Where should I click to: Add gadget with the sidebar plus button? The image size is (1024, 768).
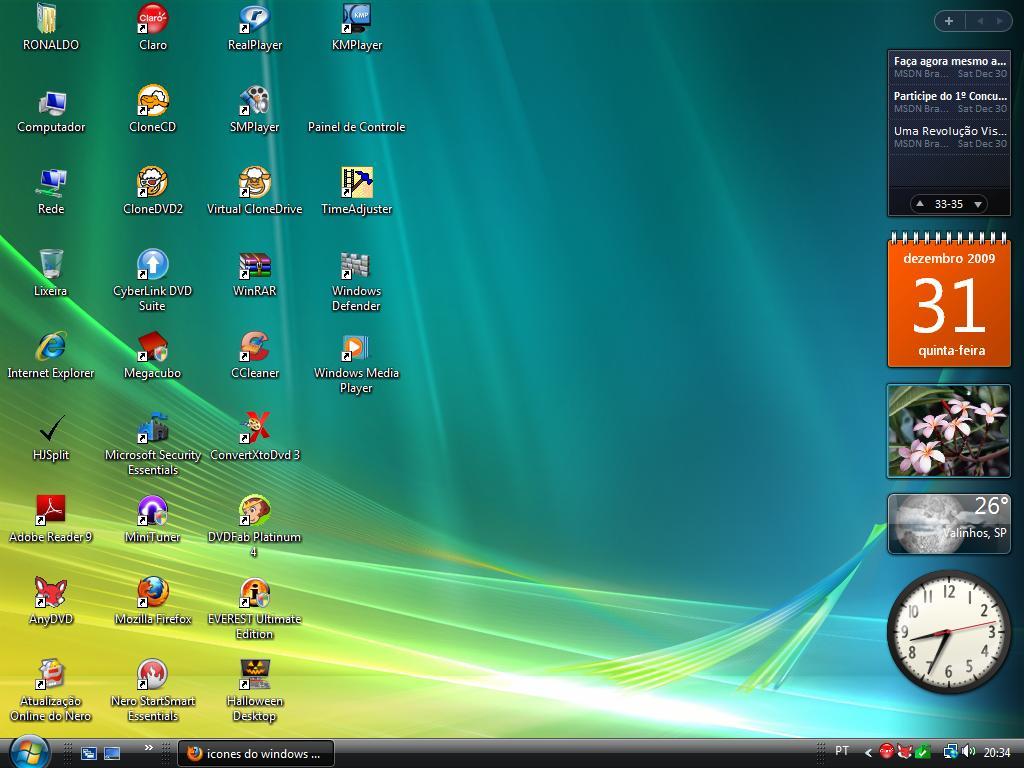tap(949, 21)
